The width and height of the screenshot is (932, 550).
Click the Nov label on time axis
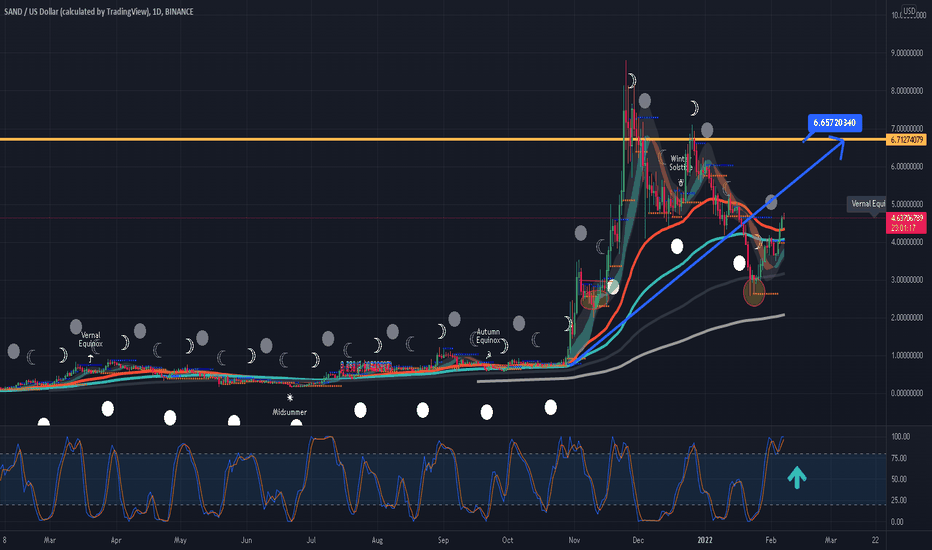pos(574,540)
